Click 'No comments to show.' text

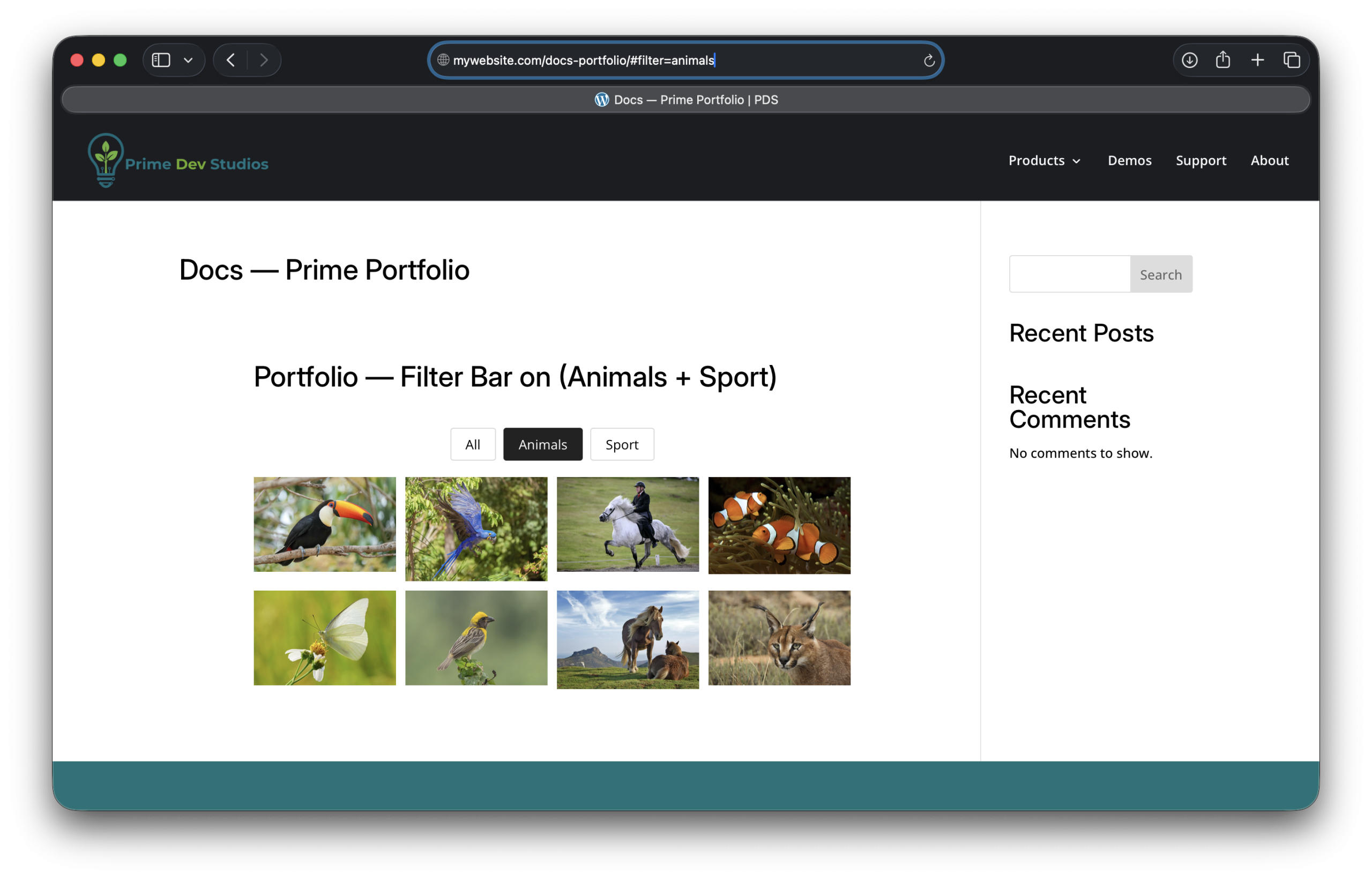pyautogui.click(x=1080, y=453)
